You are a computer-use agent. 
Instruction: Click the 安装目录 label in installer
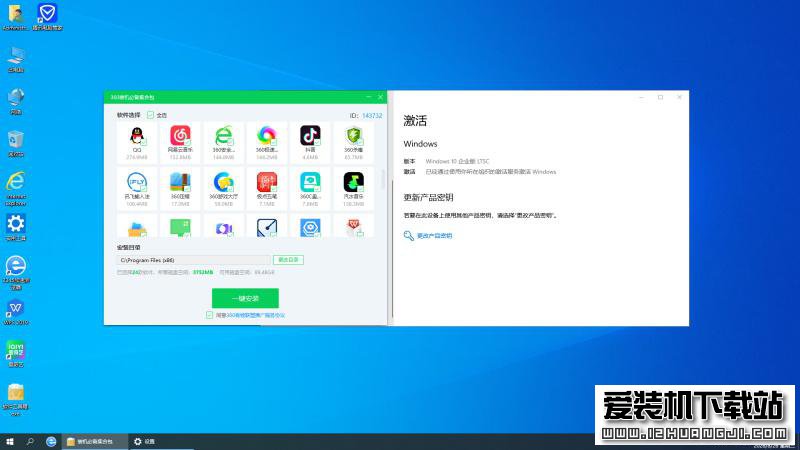[129, 247]
